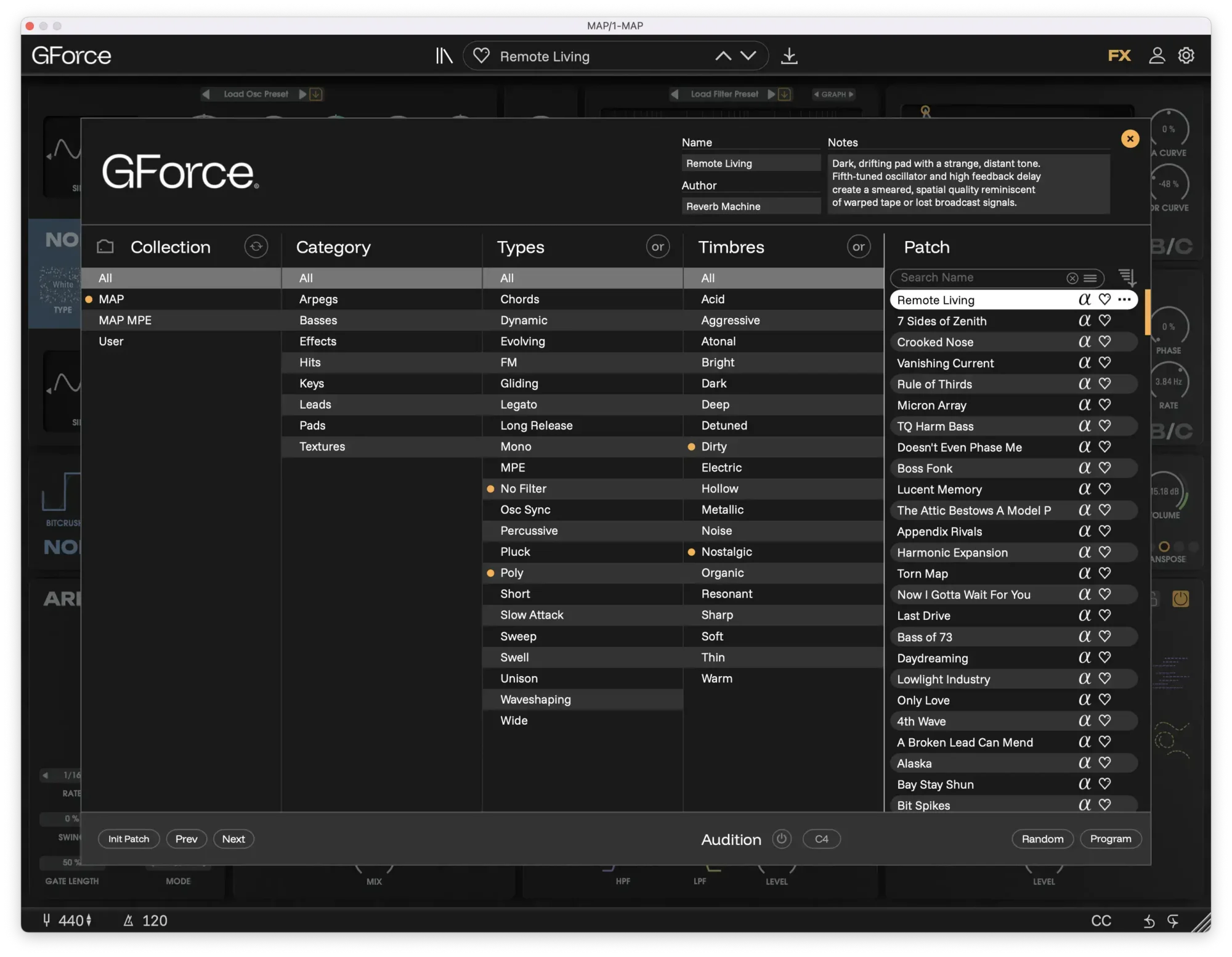Viewport: 1232px width, 957px height.
Task: Click the Random button
Action: [1042, 839]
